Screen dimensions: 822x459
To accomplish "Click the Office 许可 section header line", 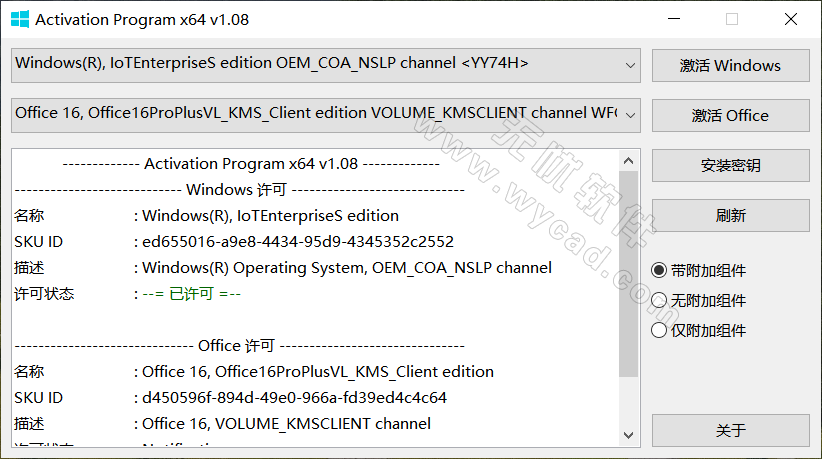I will point(236,345).
